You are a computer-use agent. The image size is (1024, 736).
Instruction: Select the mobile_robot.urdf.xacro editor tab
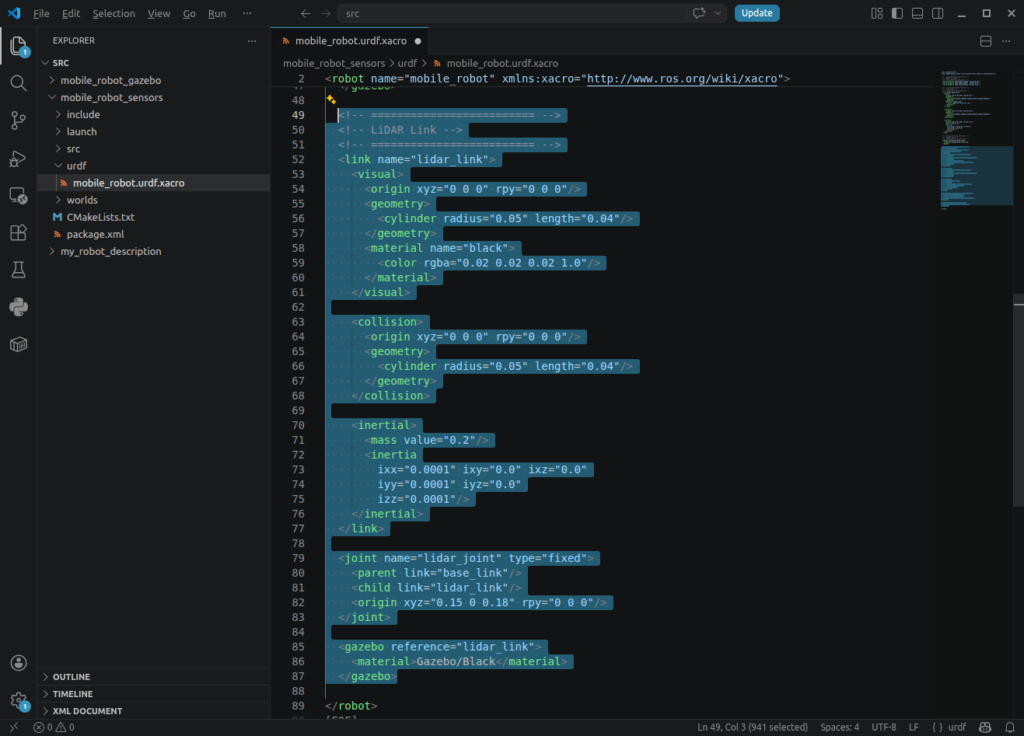point(350,40)
